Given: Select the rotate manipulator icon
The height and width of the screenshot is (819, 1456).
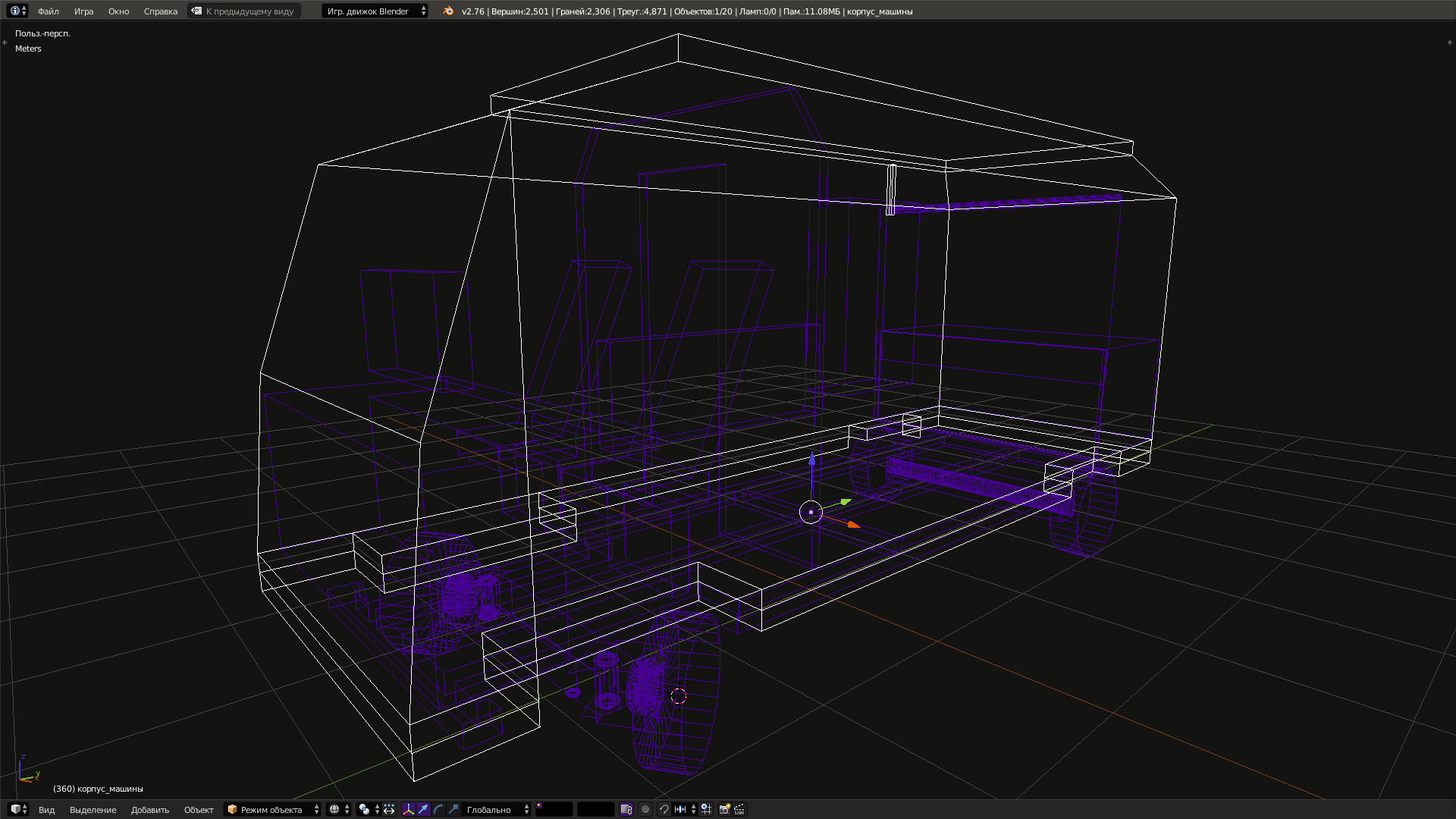Looking at the screenshot, I should click(x=438, y=809).
